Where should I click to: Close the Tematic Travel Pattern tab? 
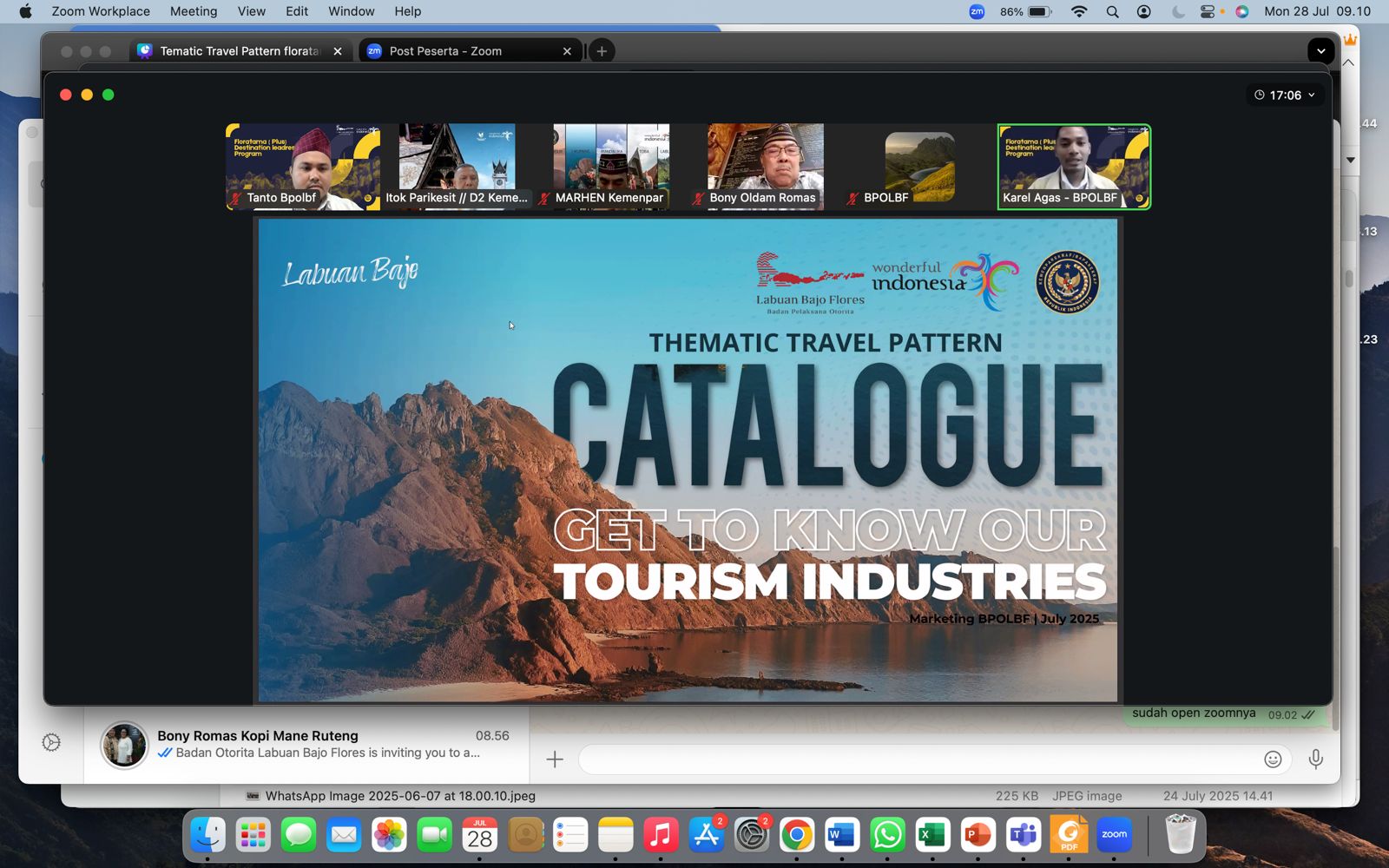click(x=338, y=51)
